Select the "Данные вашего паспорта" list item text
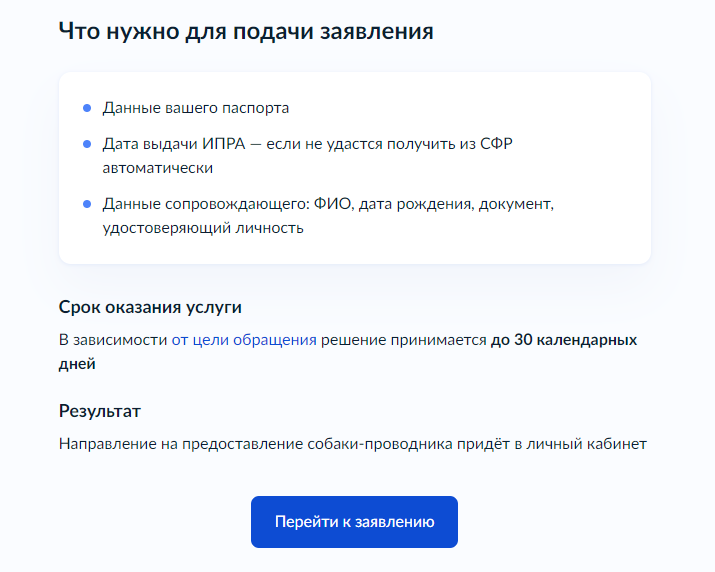715x572 pixels. [196, 108]
